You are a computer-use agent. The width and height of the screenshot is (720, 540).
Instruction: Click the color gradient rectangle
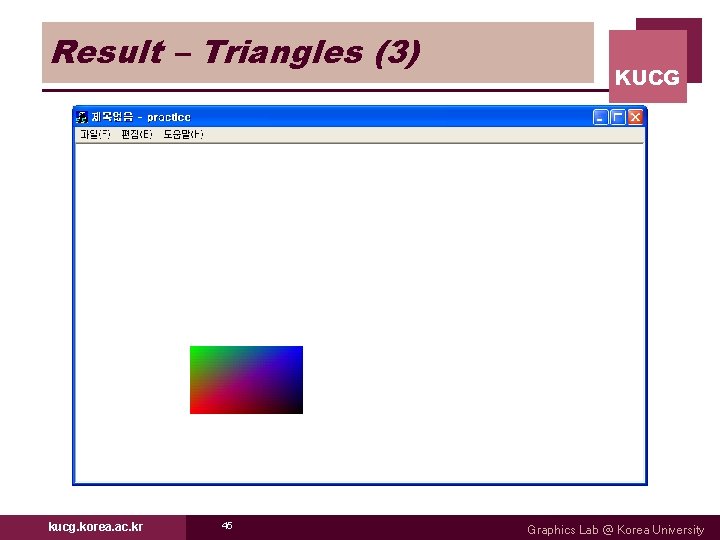click(x=246, y=380)
